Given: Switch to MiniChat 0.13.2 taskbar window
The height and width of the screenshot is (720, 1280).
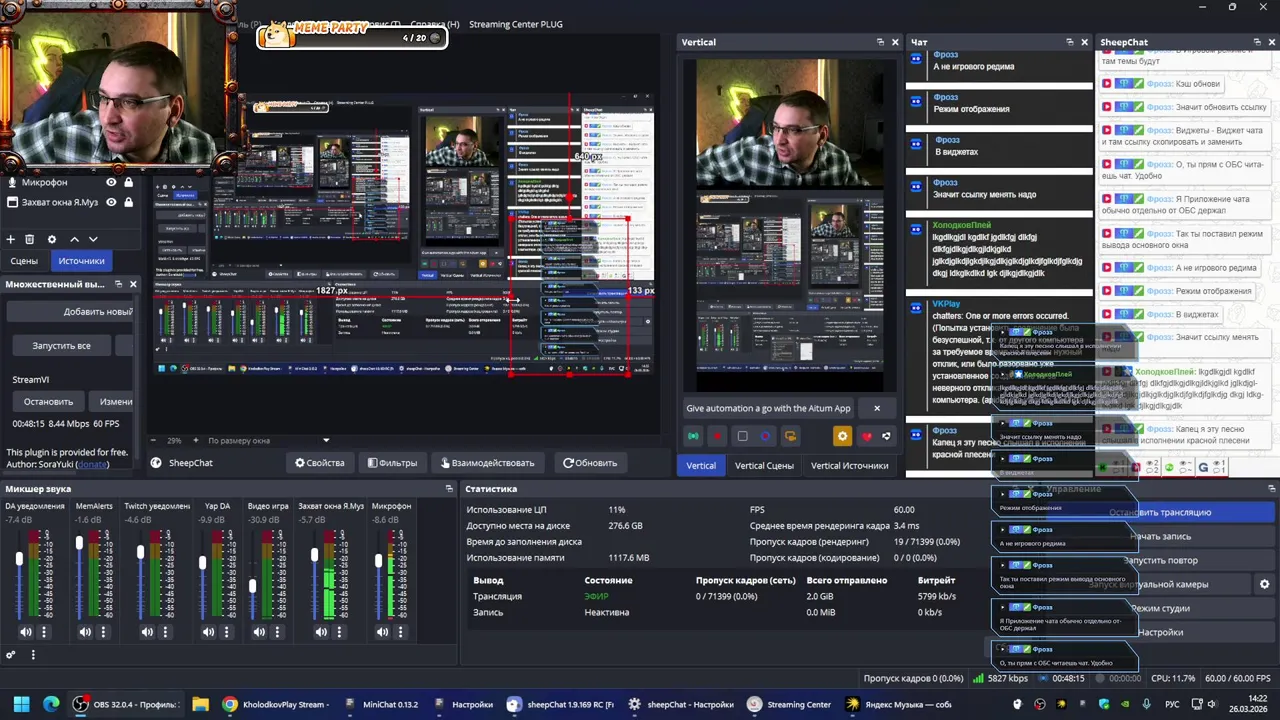Looking at the screenshot, I should (382, 704).
